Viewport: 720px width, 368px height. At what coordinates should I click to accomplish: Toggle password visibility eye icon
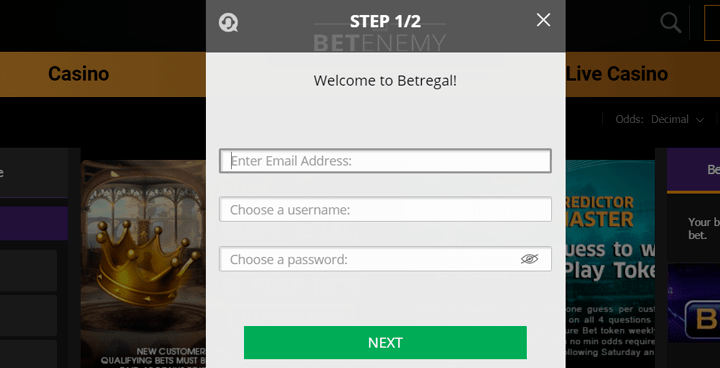pos(529,259)
